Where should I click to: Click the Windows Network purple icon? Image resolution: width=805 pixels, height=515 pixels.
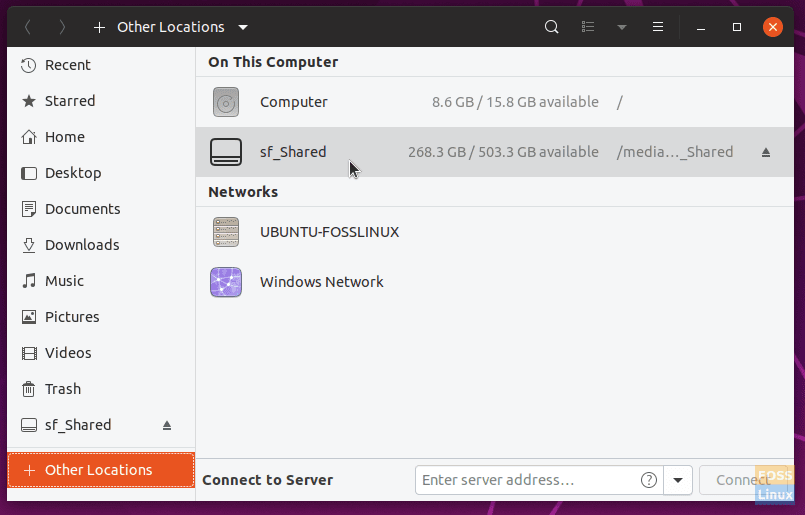coord(226,282)
